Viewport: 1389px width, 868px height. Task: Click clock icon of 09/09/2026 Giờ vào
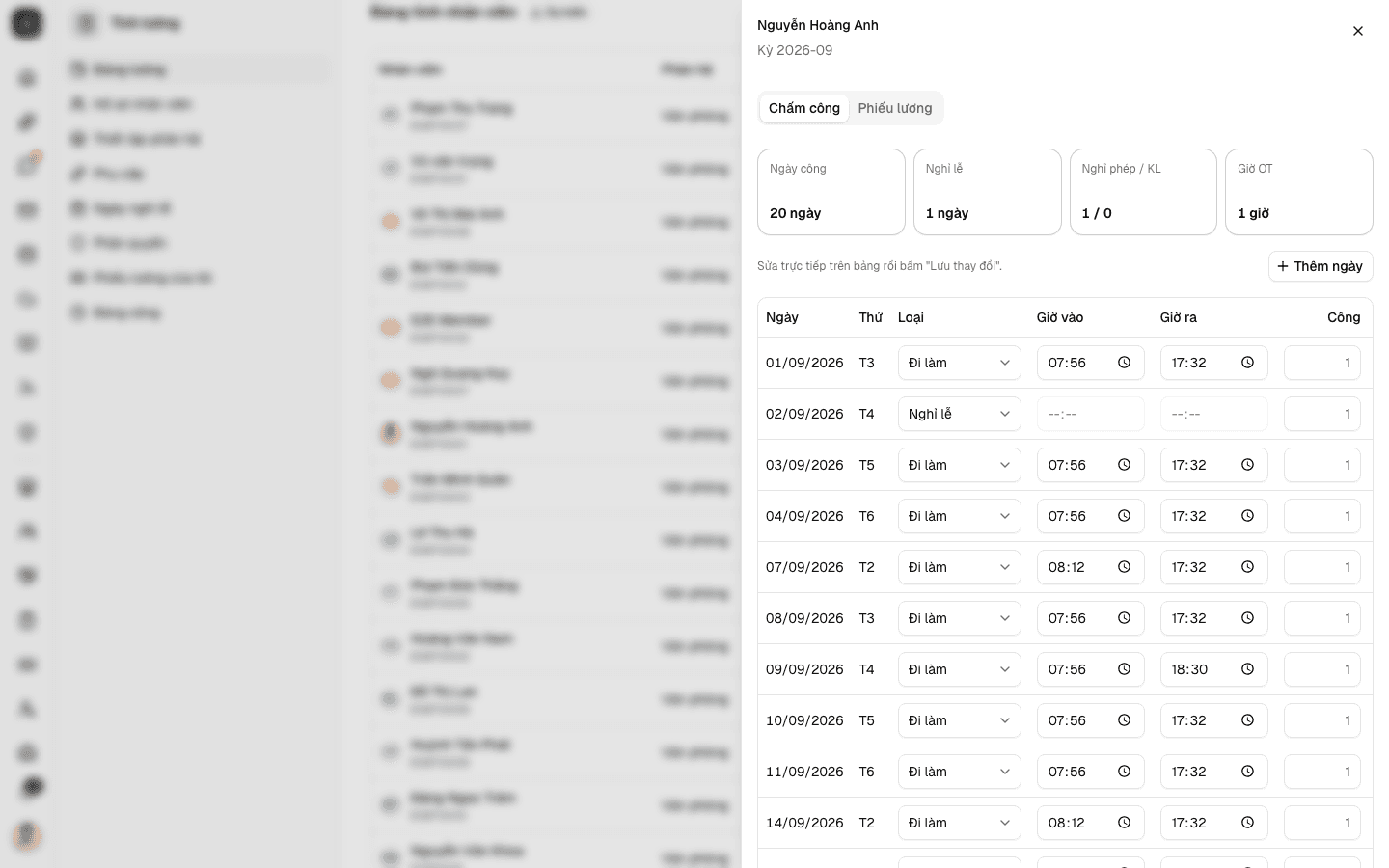coord(1124,669)
